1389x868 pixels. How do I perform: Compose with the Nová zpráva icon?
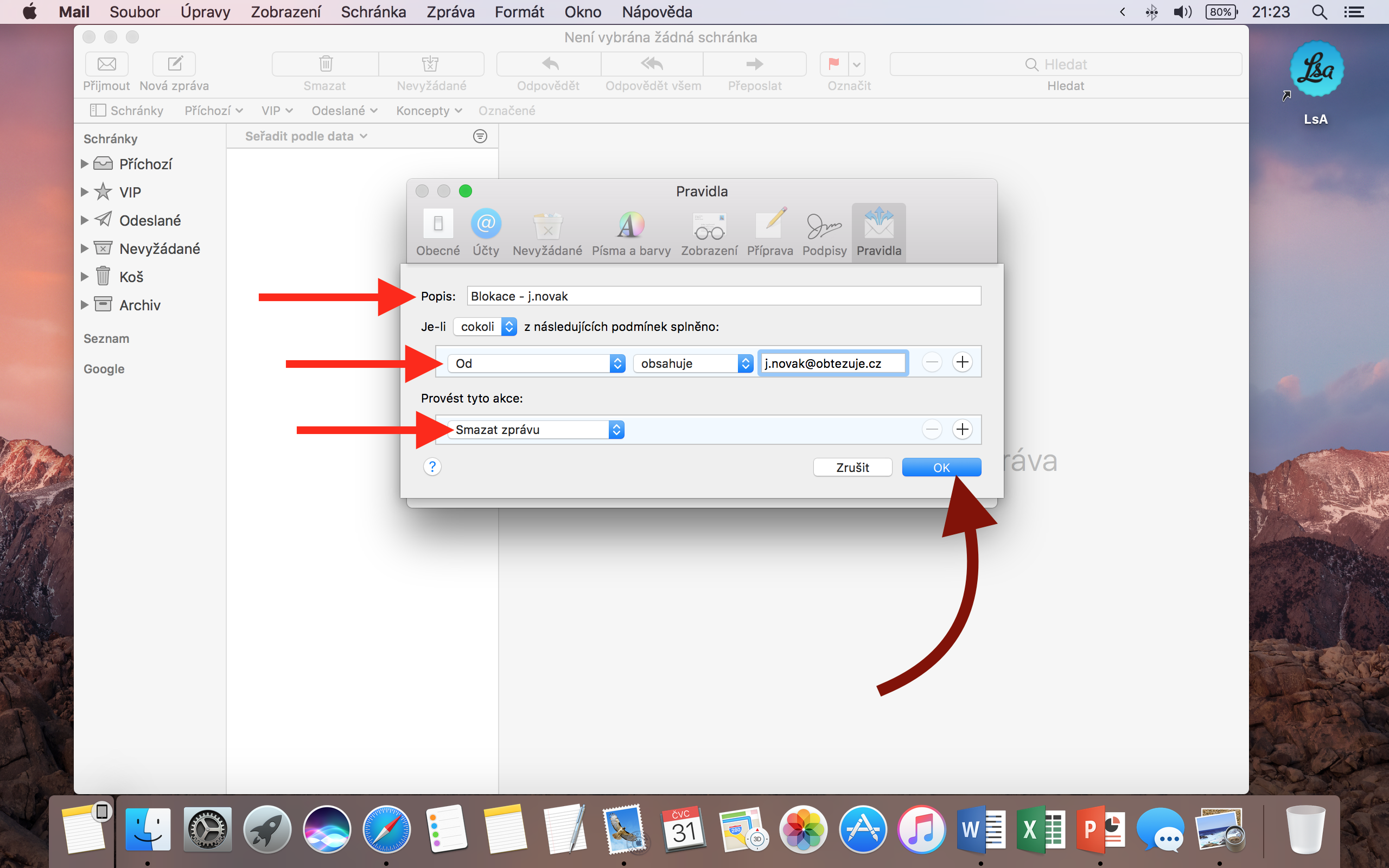(x=175, y=63)
